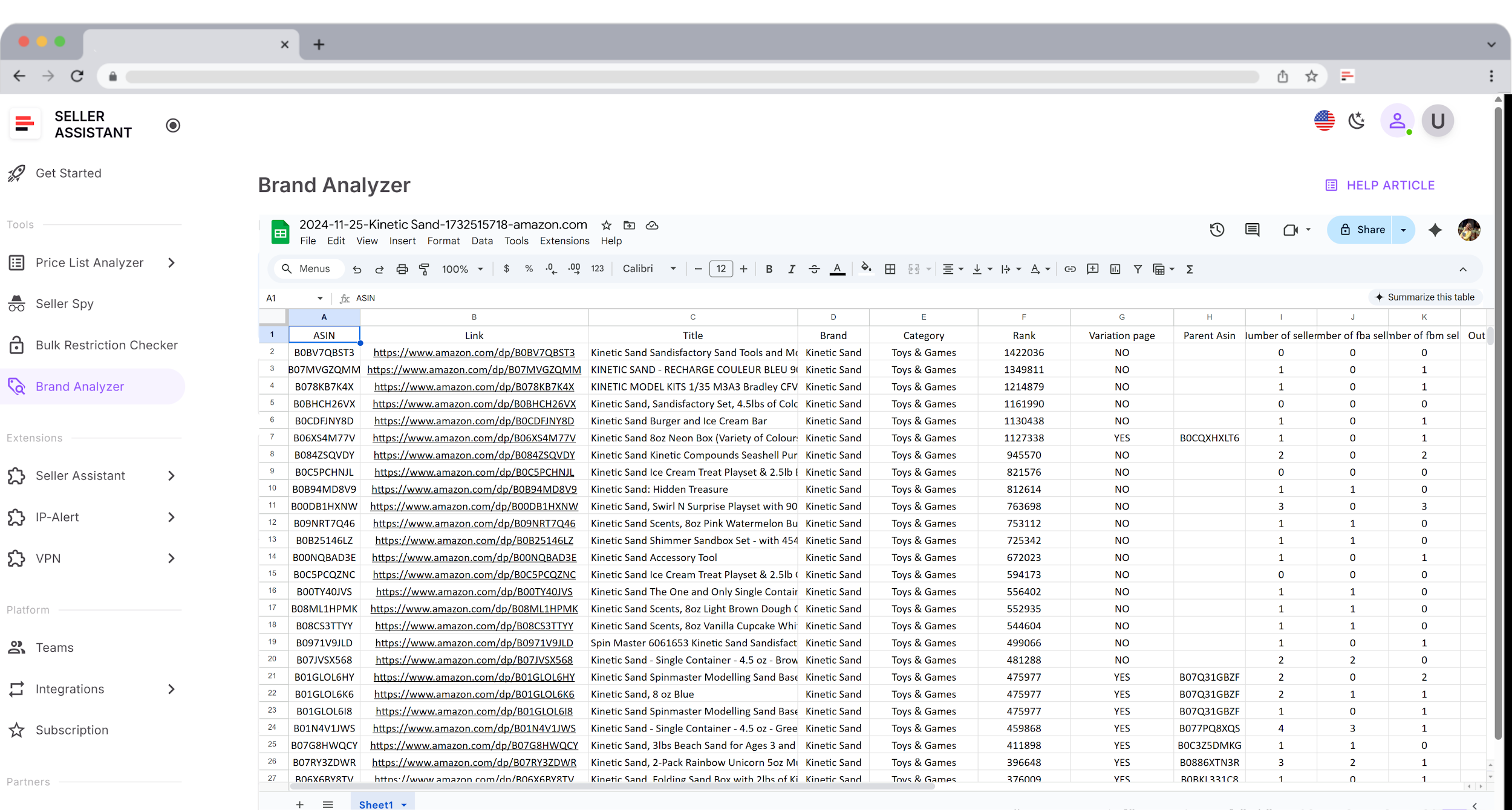Viewport: 1512px width, 810px height.
Task: Open the 100% zoom dropdown
Action: point(462,269)
